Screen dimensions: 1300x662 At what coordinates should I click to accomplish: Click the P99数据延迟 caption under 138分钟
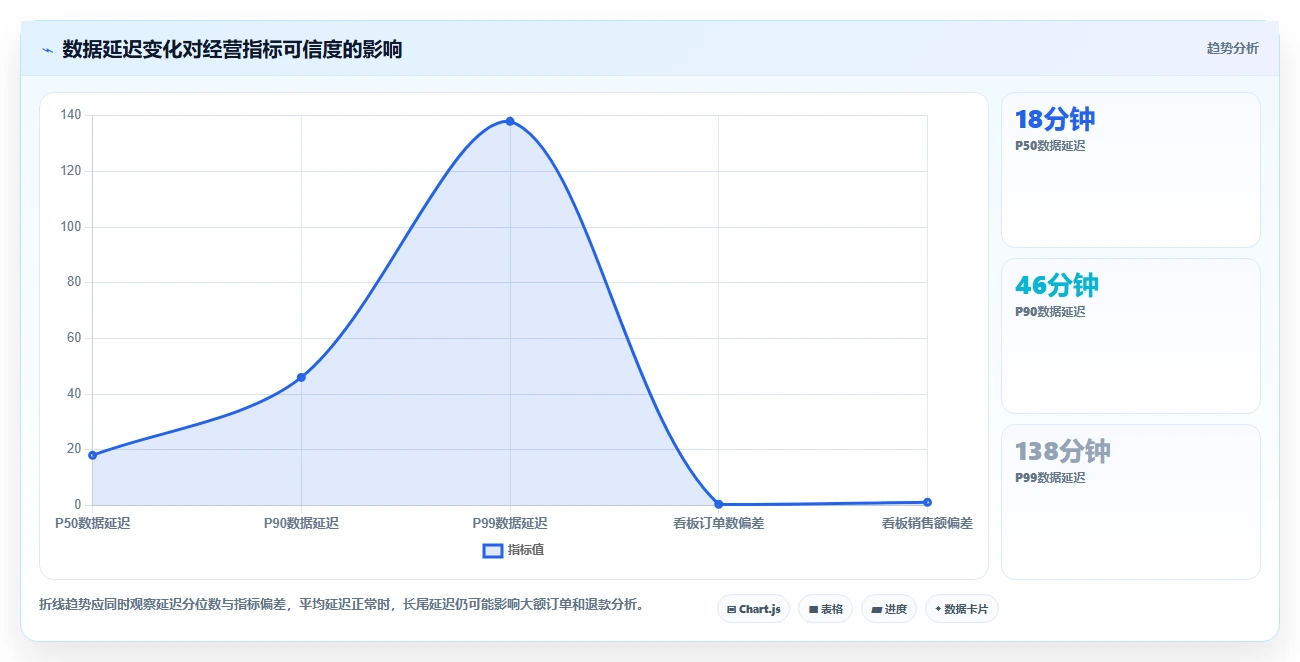(1050, 478)
